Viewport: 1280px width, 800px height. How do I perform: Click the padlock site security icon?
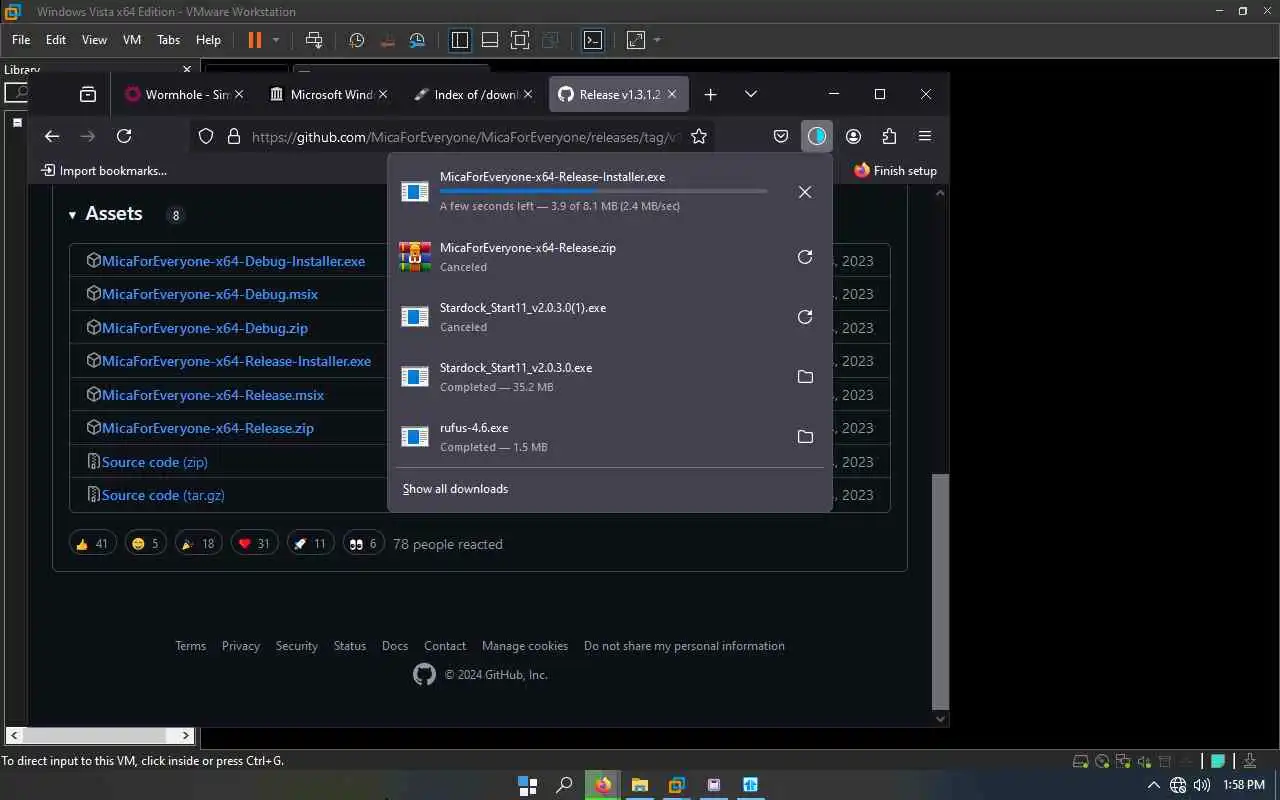click(233, 136)
